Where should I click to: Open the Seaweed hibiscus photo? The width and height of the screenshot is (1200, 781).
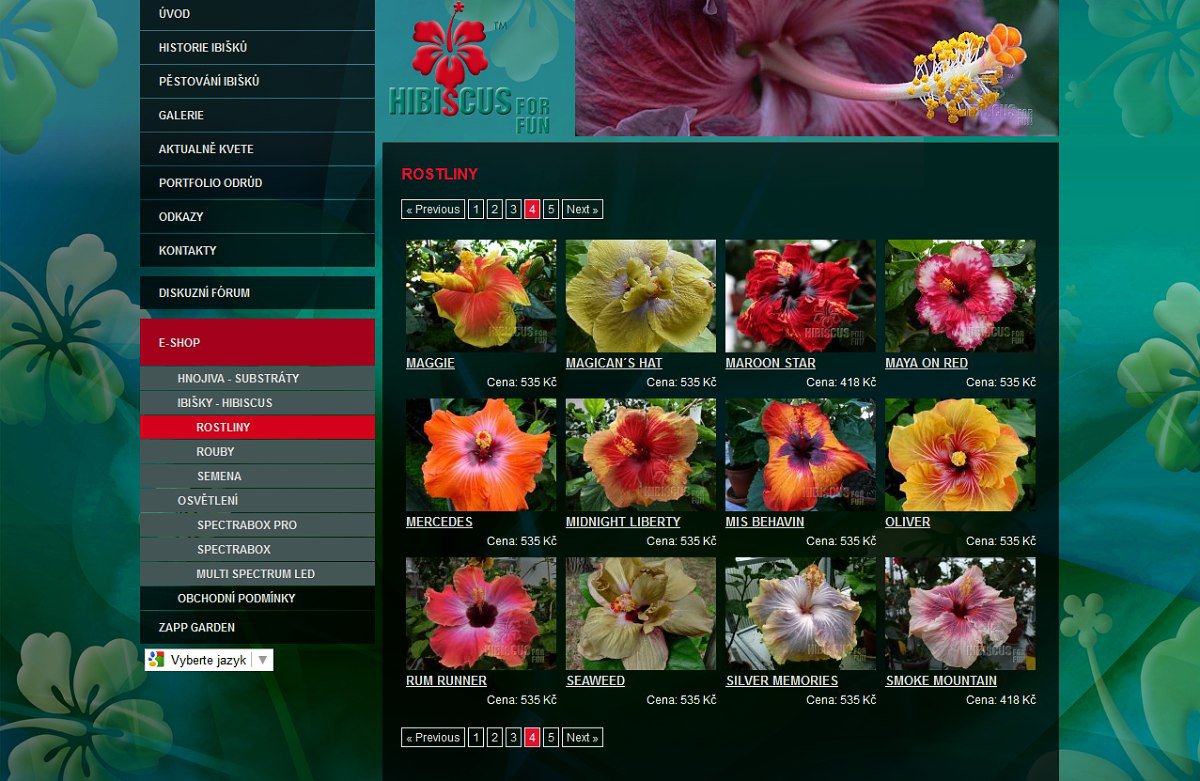pos(641,613)
